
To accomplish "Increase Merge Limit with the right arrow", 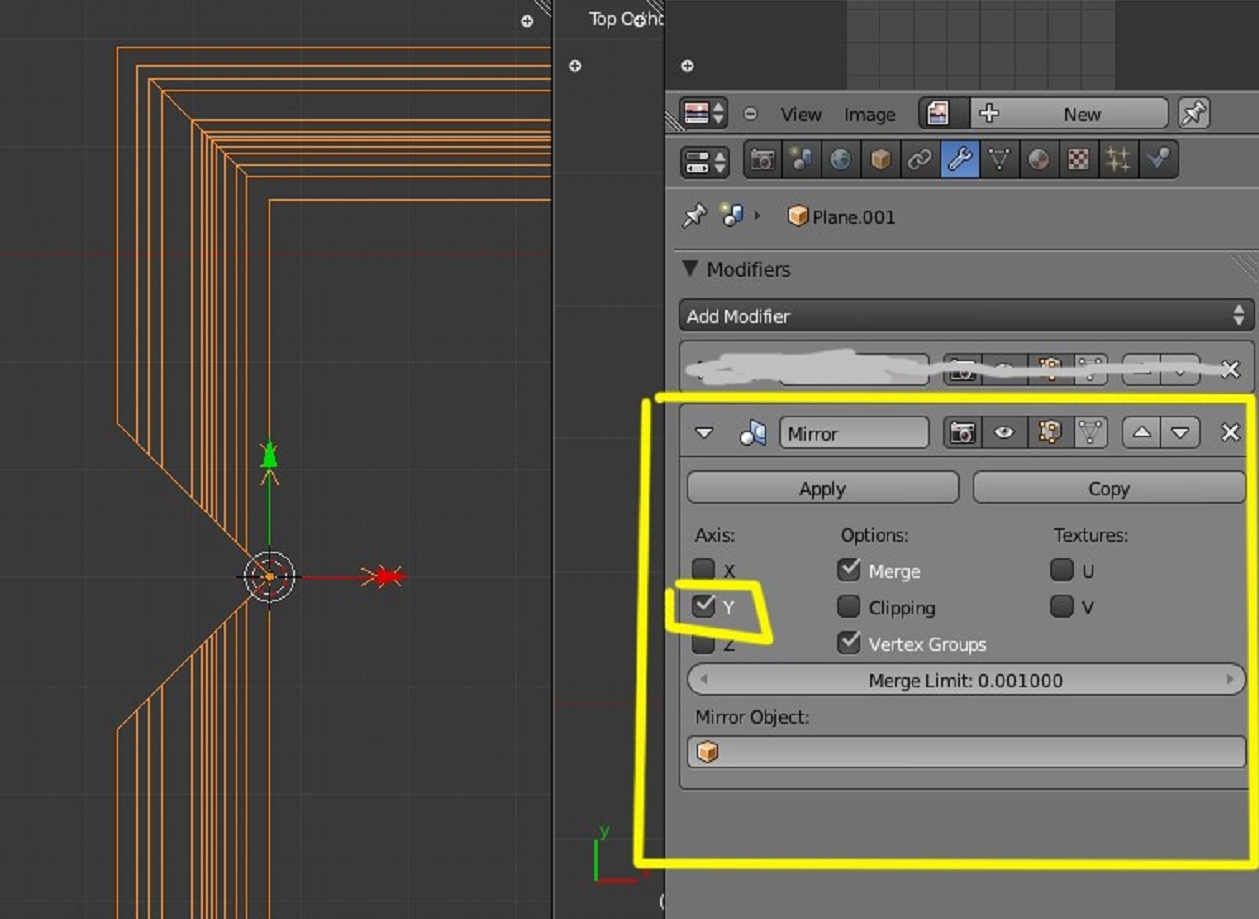I will click(x=1229, y=680).
